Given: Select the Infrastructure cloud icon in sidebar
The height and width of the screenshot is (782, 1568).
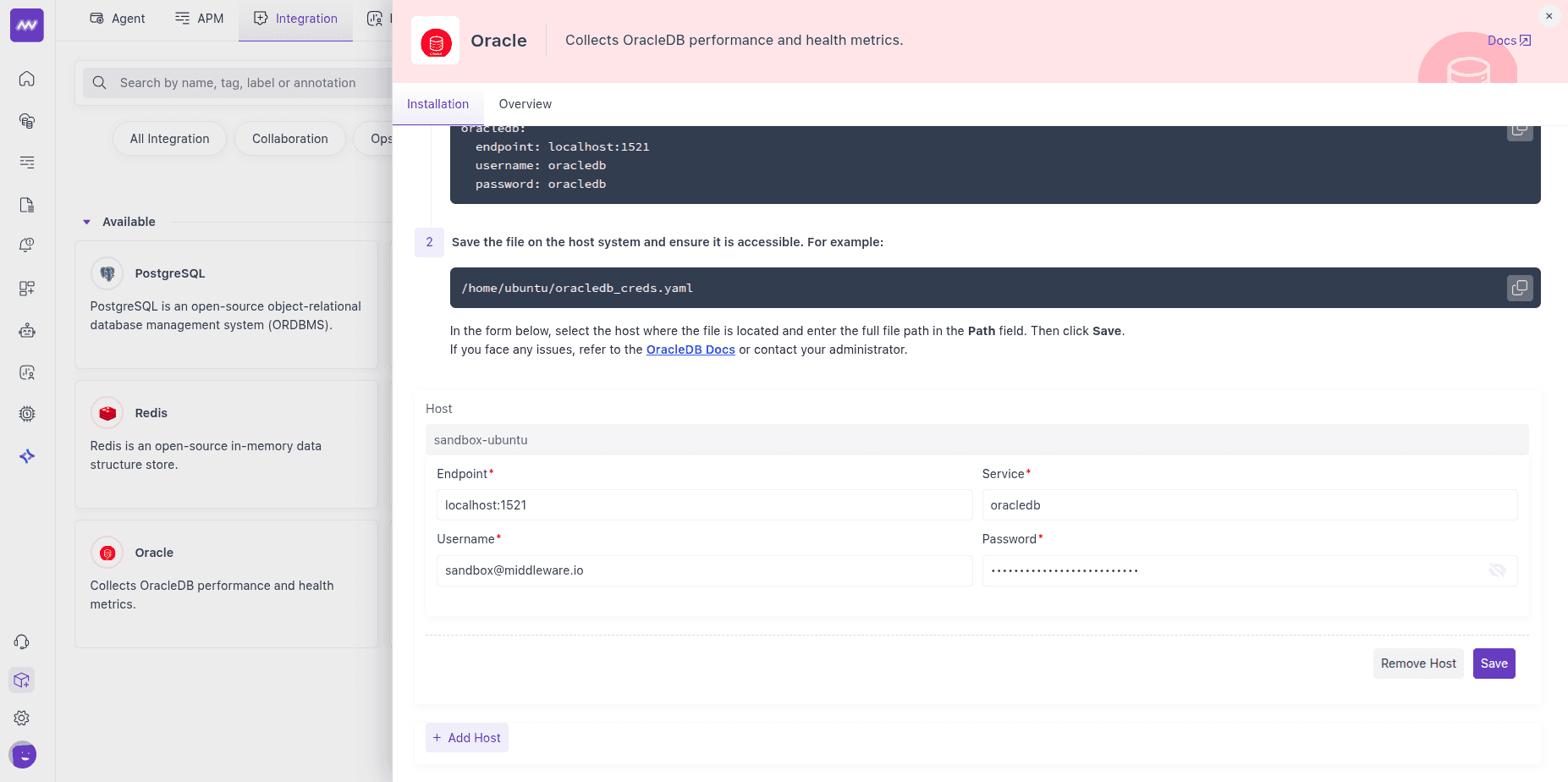Looking at the screenshot, I should tap(26, 120).
